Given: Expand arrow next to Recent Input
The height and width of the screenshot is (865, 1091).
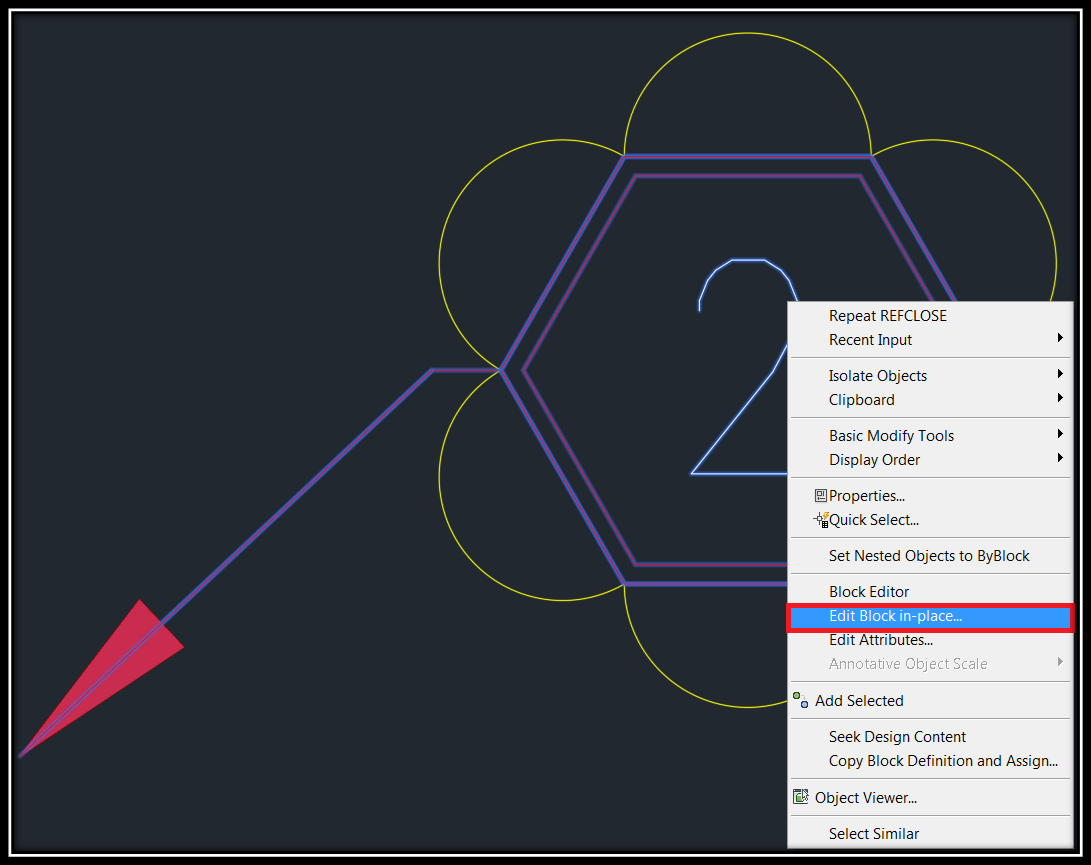Looking at the screenshot, I should [x=1060, y=338].
